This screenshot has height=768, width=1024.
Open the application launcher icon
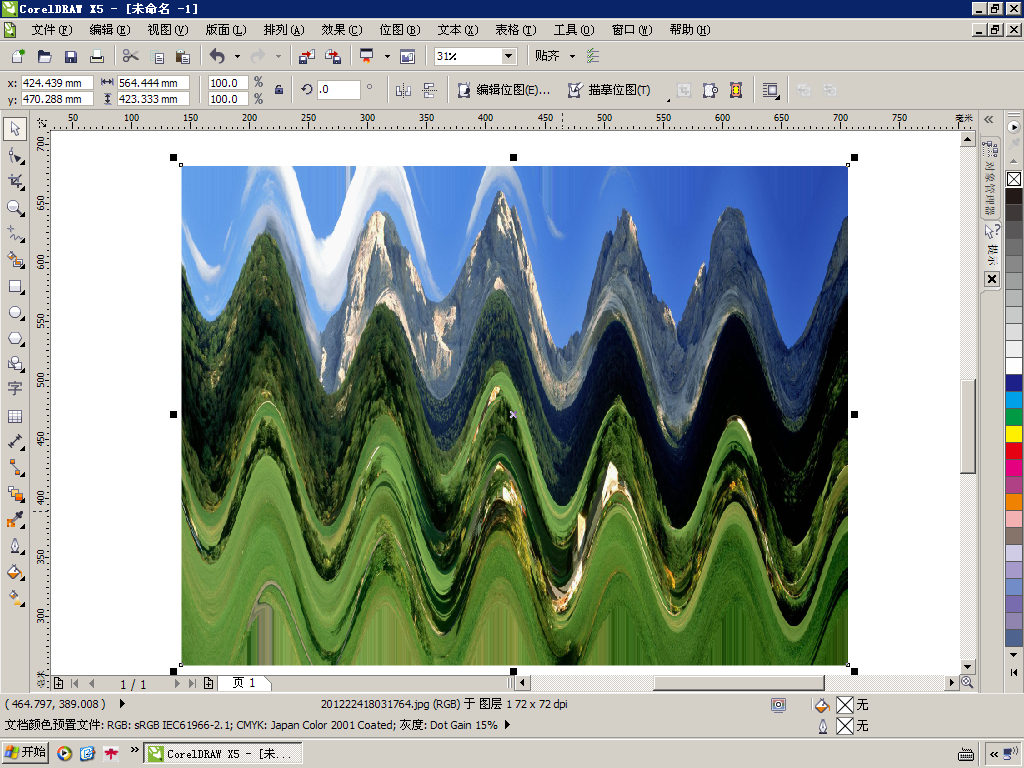(x=367, y=56)
